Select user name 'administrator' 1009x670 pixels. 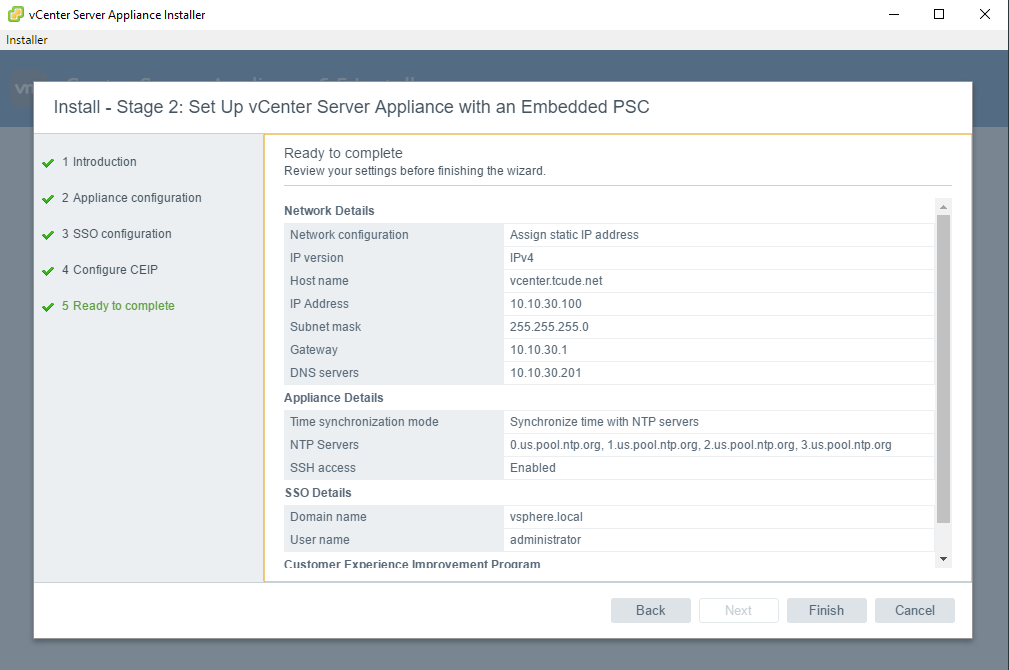click(x=545, y=540)
